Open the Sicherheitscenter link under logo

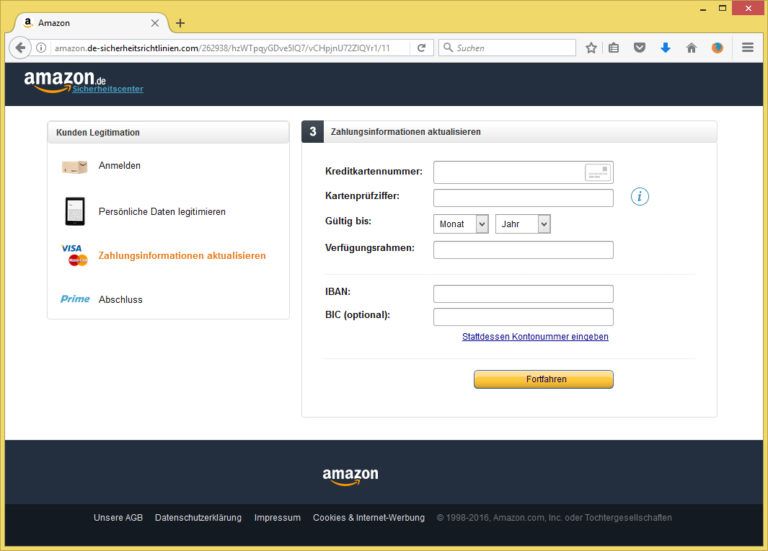point(108,89)
